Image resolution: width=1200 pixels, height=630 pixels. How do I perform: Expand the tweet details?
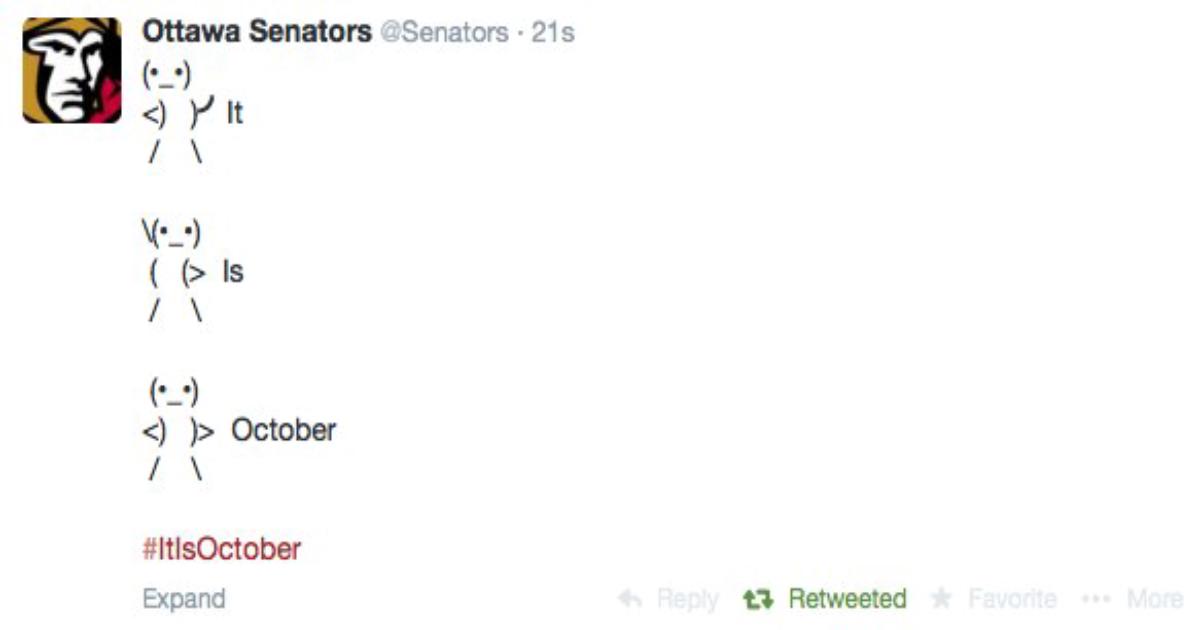tap(184, 599)
